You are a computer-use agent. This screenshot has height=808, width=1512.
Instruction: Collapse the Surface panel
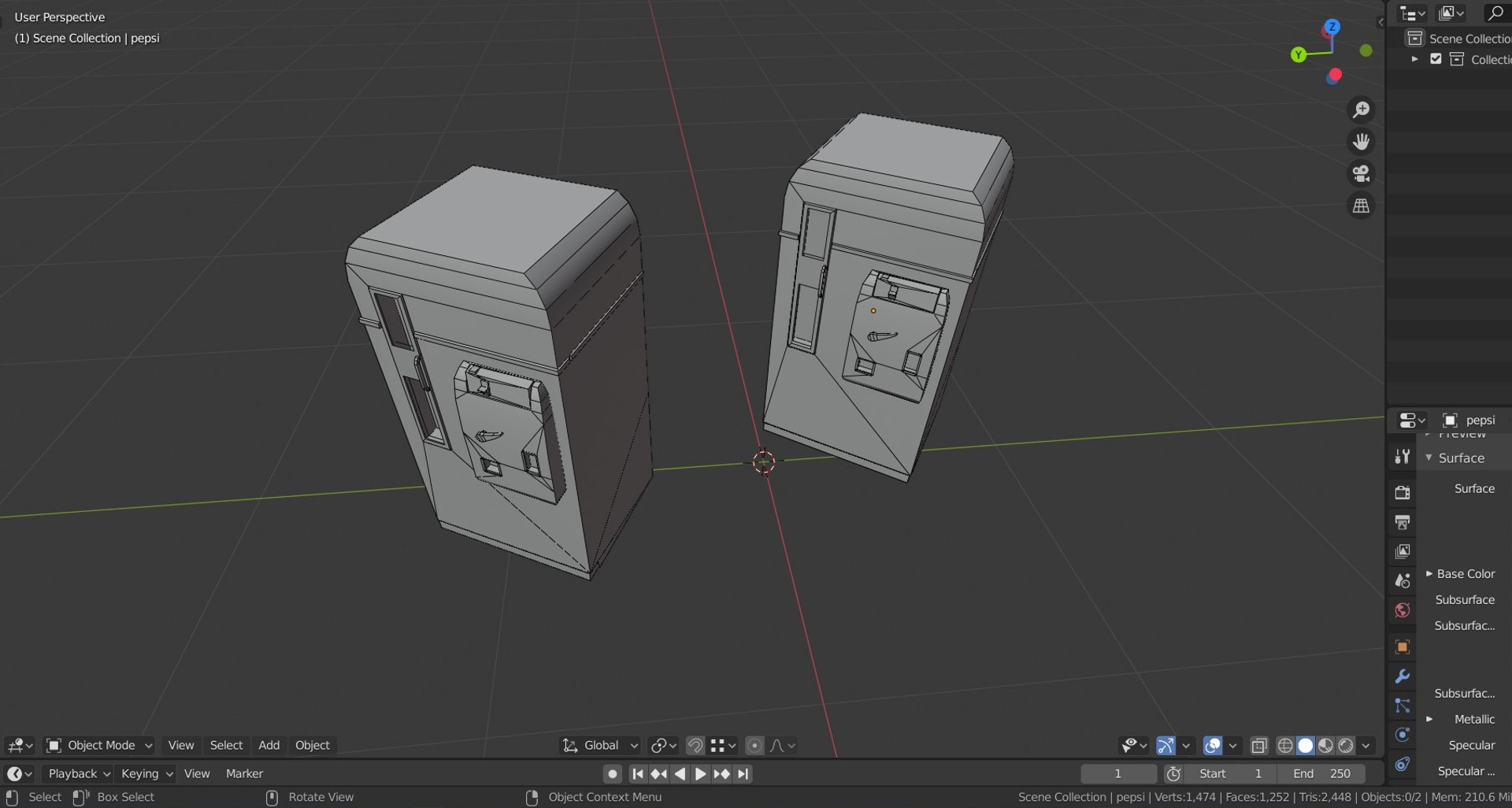coord(1429,458)
